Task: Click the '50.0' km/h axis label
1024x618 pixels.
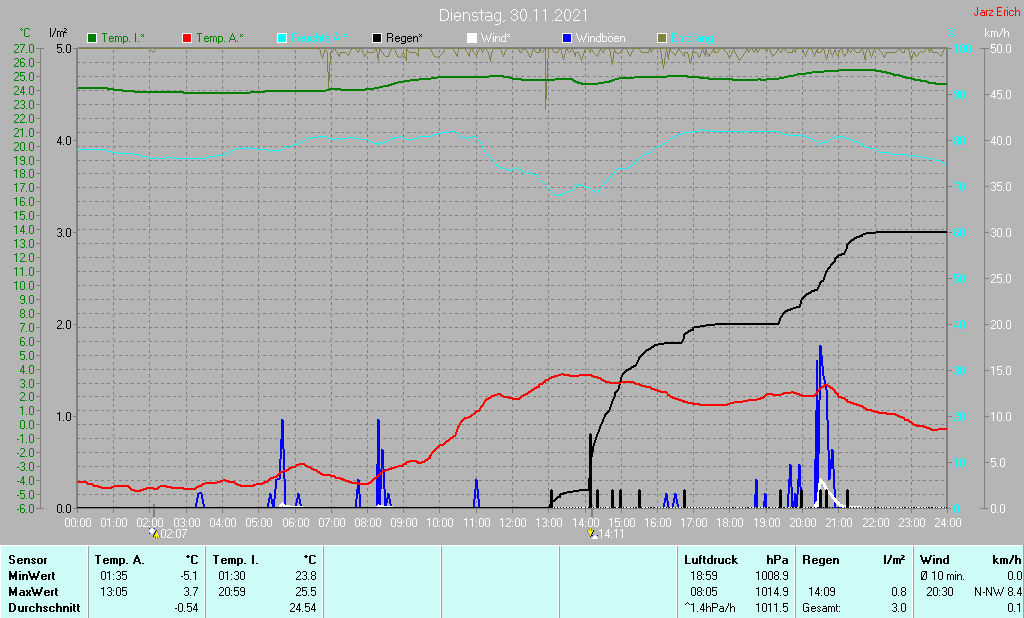Action: [x=1001, y=48]
